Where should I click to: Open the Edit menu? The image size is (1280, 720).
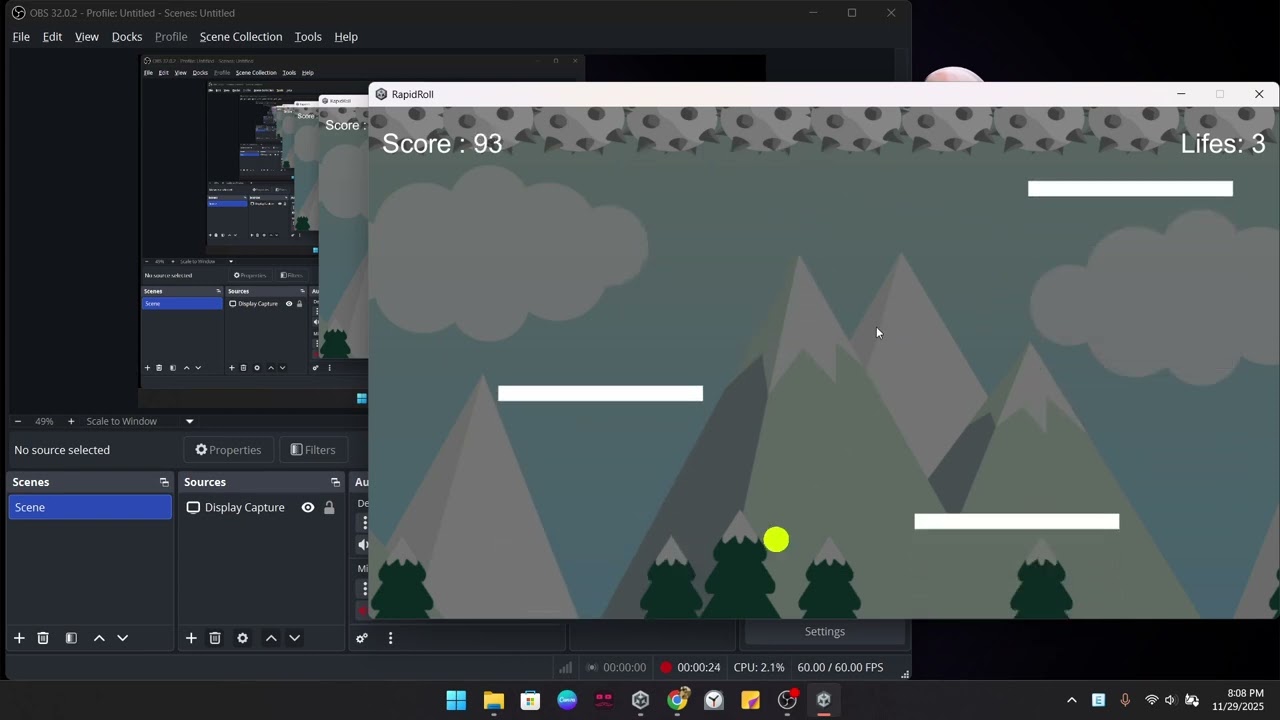(x=52, y=37)
